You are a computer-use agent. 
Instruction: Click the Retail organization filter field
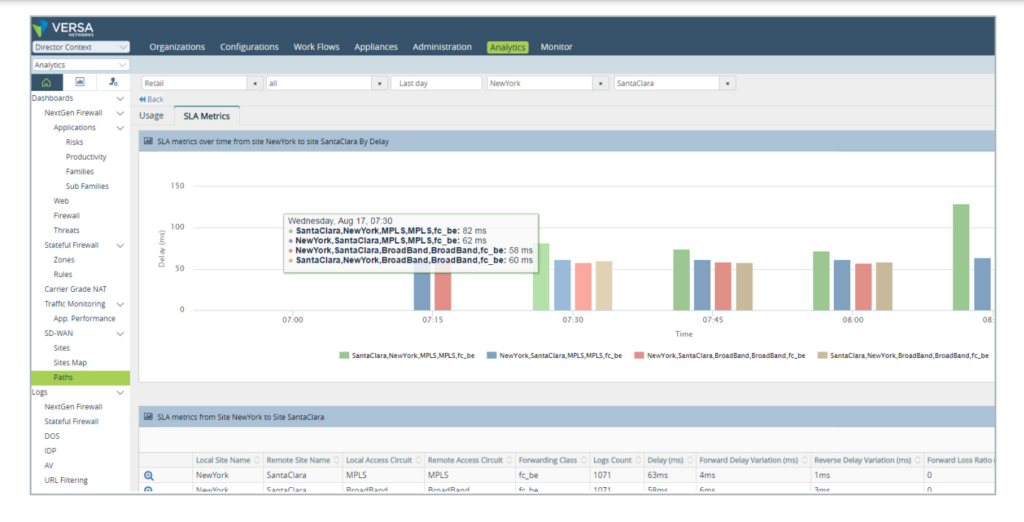(x=194, y=84)
